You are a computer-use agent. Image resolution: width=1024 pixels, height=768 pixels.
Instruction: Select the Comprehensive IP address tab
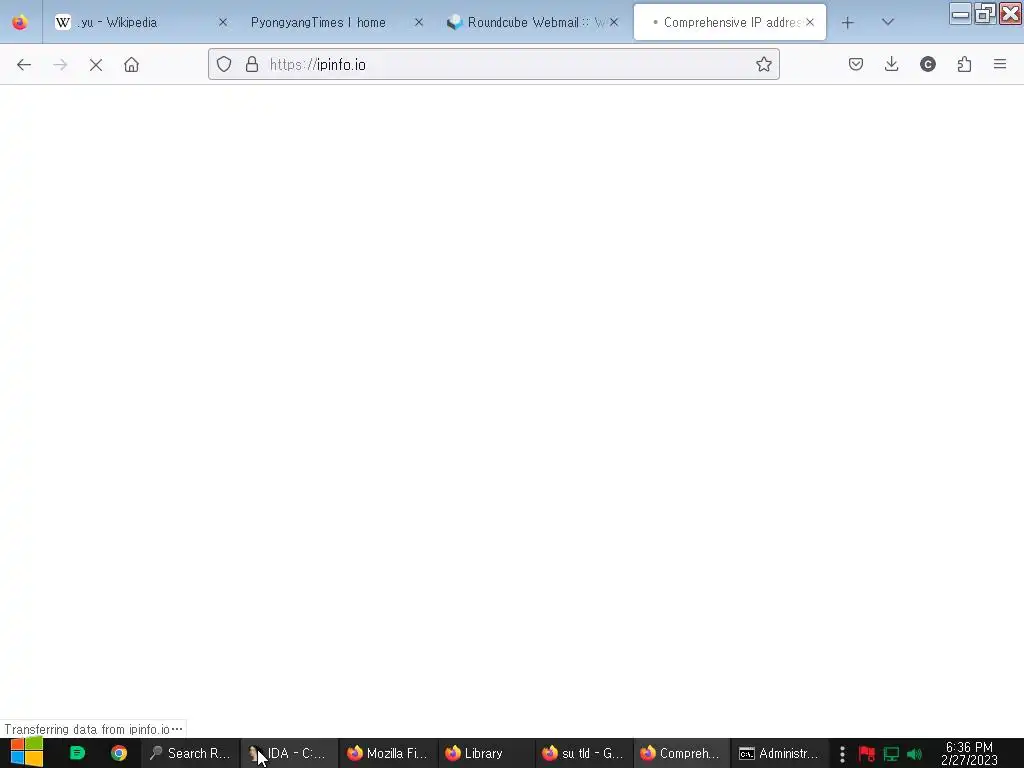729,22
